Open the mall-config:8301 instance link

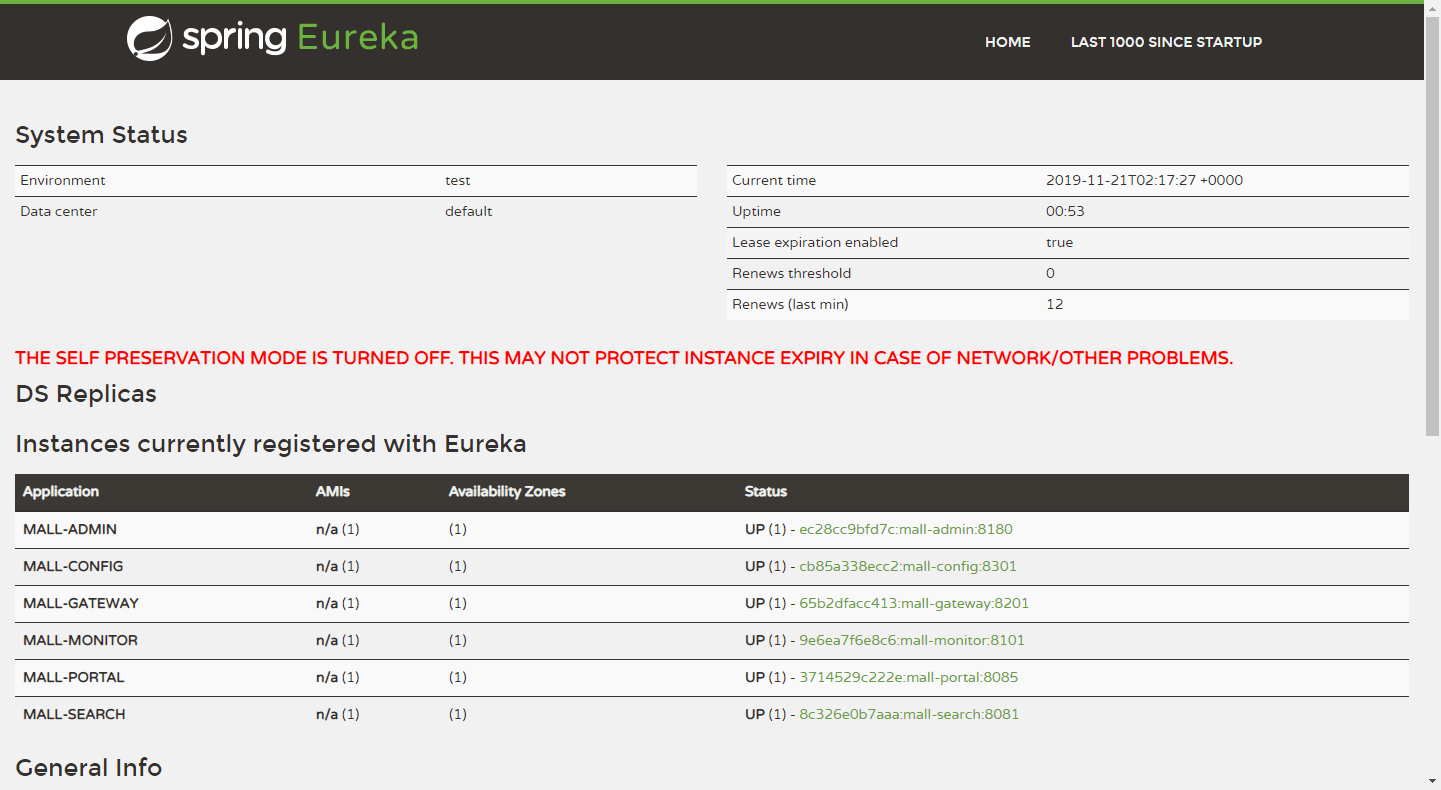pyautogui.click(x=907, y=566)
